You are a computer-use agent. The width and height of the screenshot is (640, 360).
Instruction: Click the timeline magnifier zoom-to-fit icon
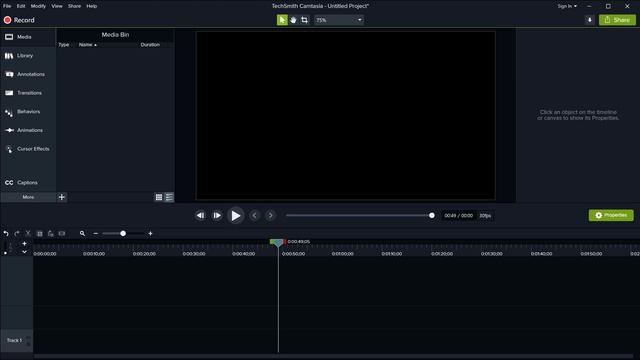(82, 233)
